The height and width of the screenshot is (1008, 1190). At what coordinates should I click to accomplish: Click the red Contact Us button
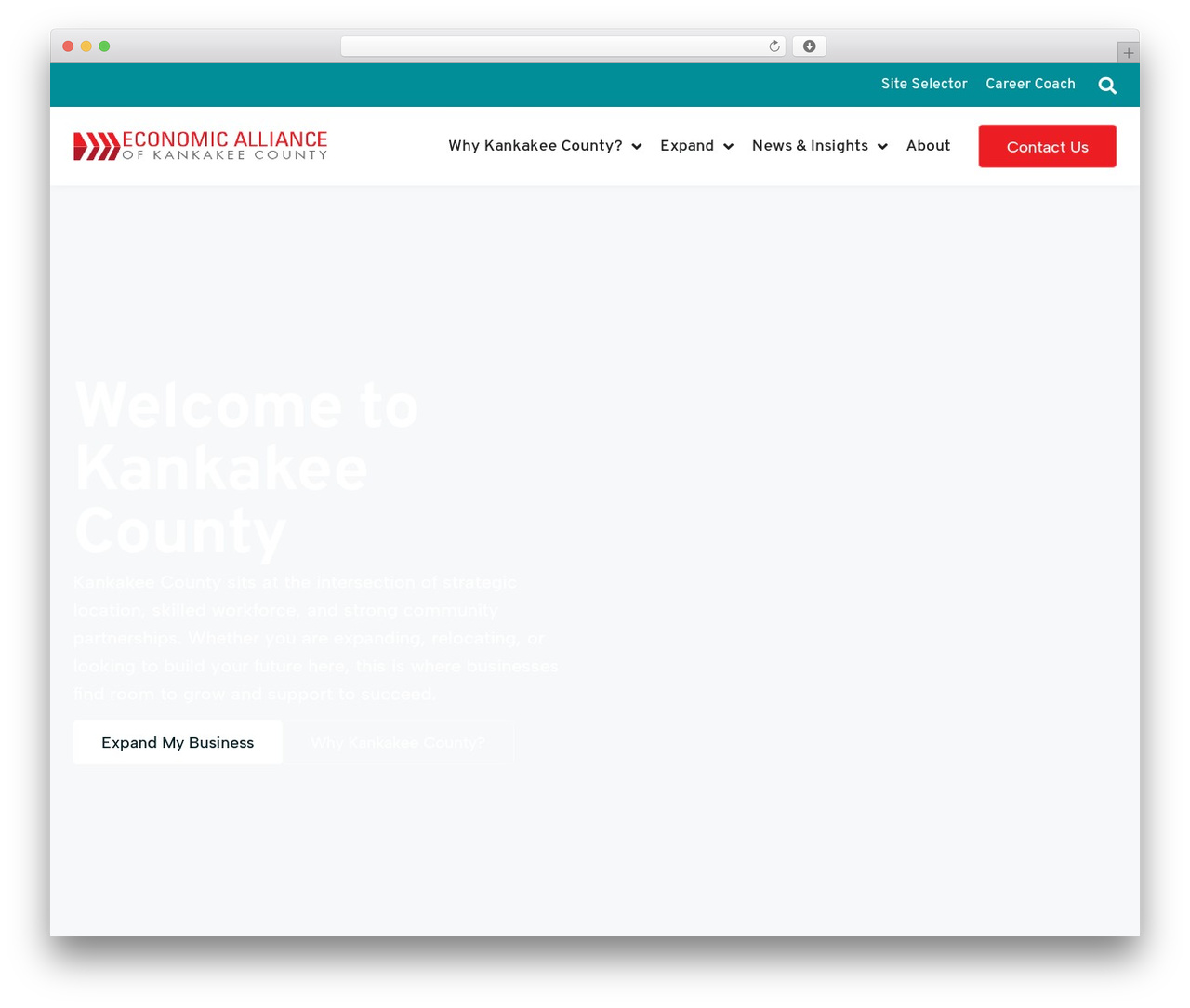tap(1048, 147)
